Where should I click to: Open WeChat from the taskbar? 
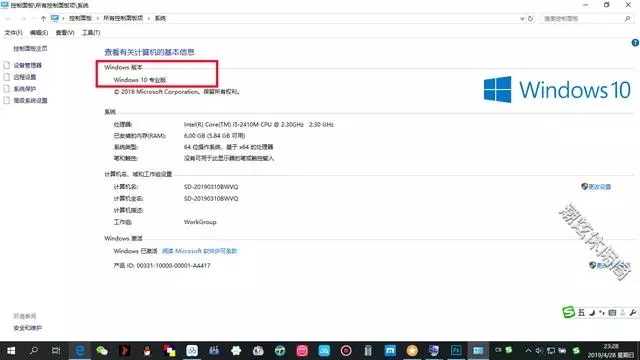pyautogui.click(x=102, y=351)
